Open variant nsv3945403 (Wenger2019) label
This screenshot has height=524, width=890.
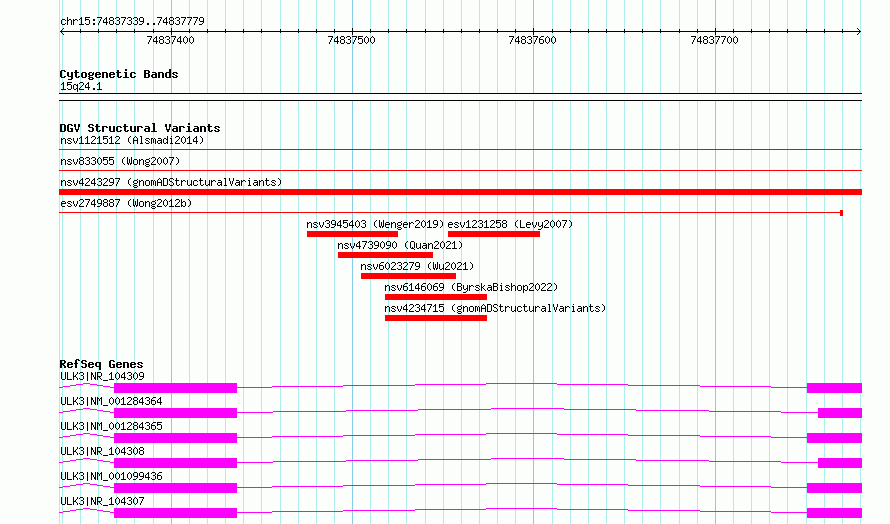click(x=375, y=224)
